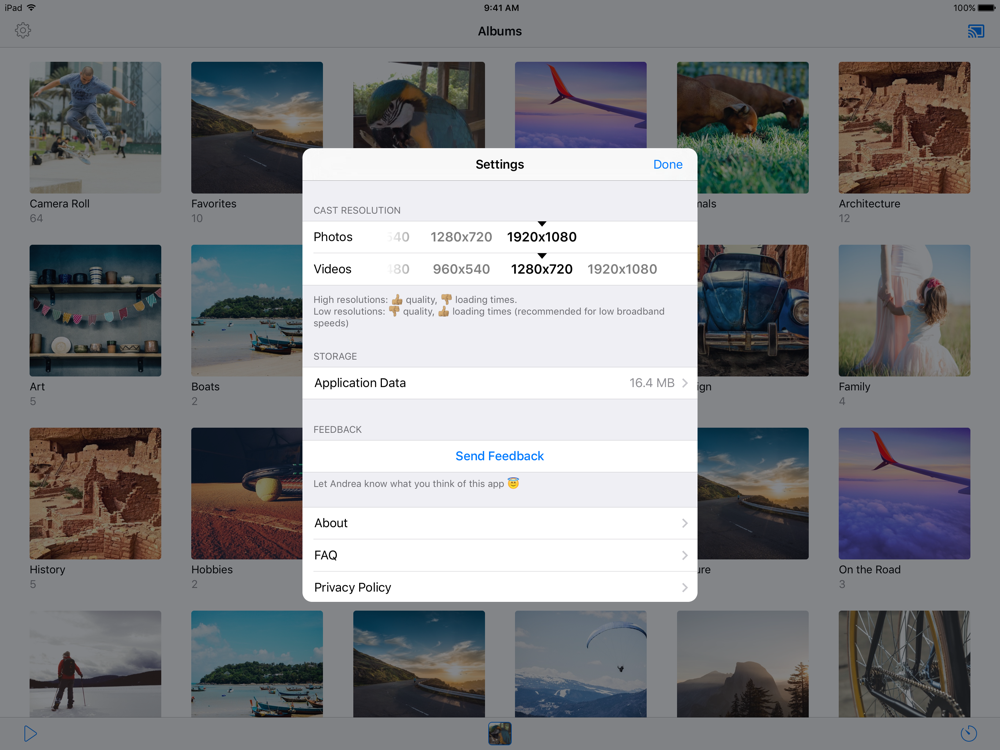Select 1920x1080 for Photos resolution
1000x750 pixels.
pos(541,237)
